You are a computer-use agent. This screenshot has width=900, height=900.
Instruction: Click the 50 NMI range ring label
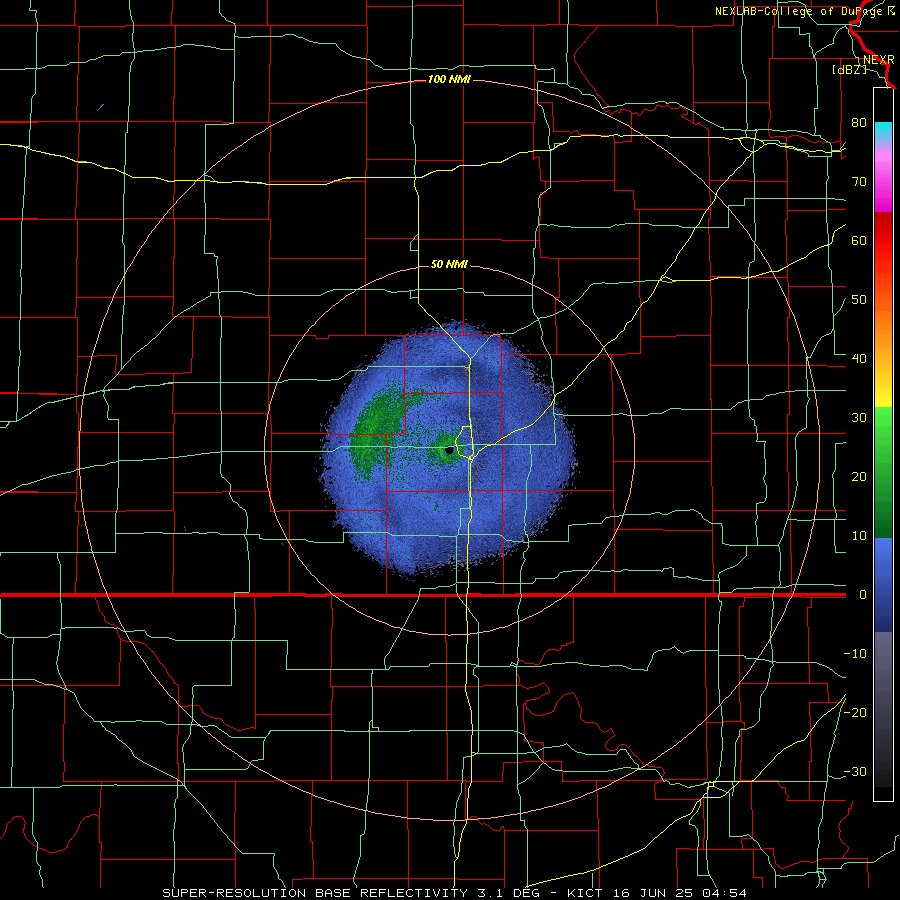click(x=449, y=264)
